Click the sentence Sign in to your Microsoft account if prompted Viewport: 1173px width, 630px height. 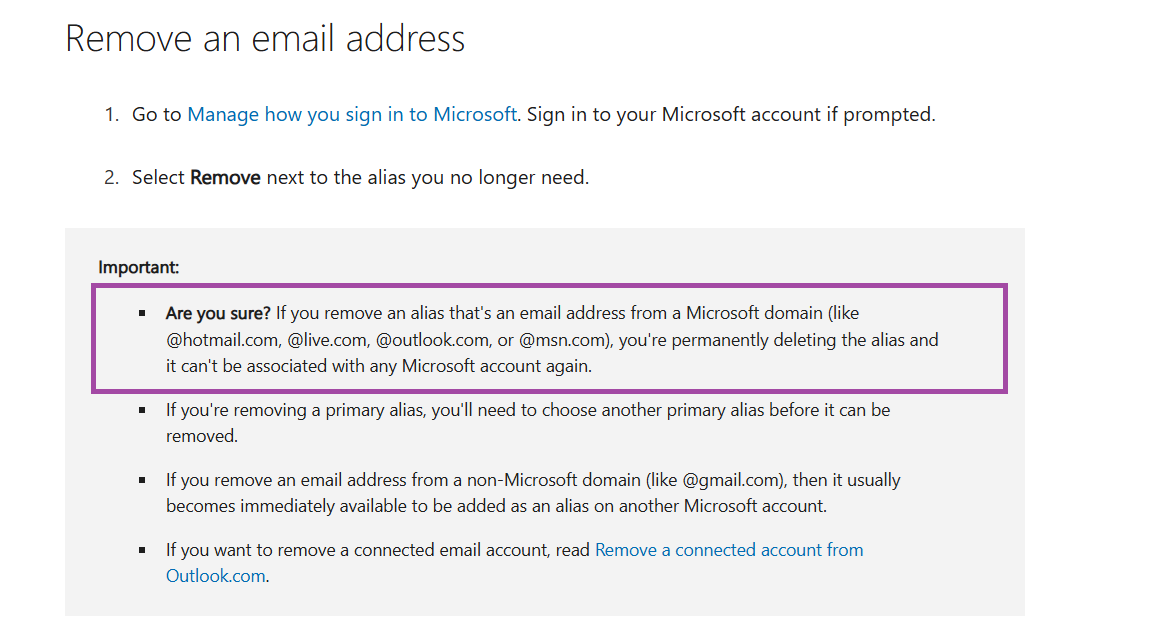731,114
